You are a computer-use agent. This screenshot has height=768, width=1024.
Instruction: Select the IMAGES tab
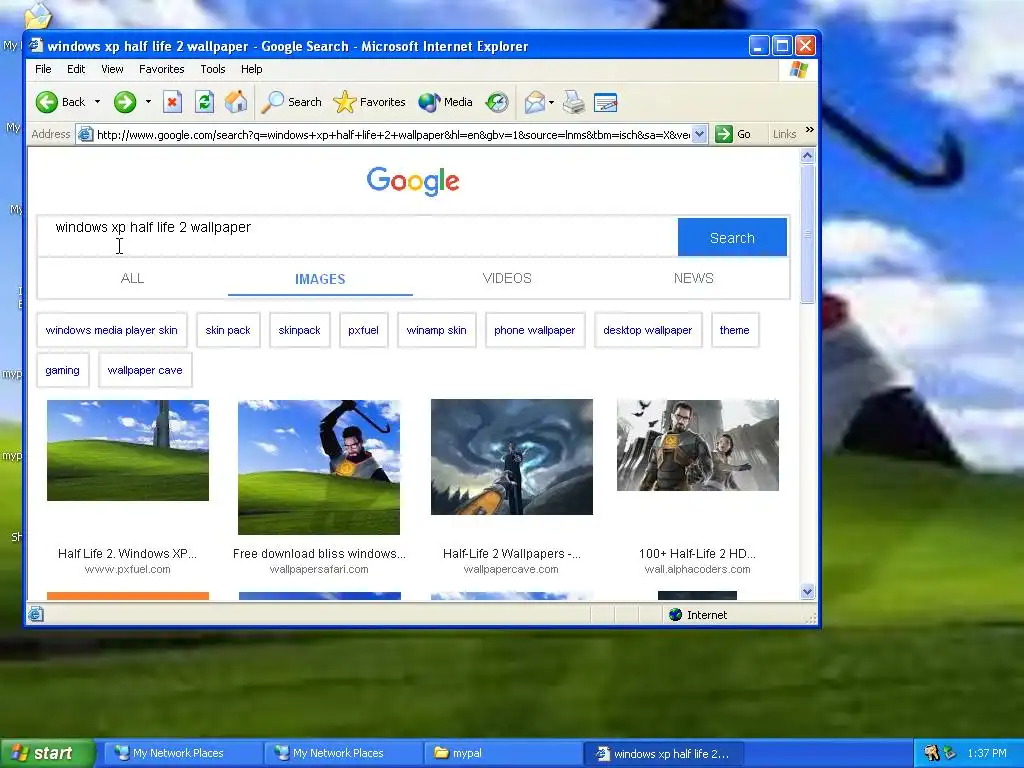click(x=320, y=279)
